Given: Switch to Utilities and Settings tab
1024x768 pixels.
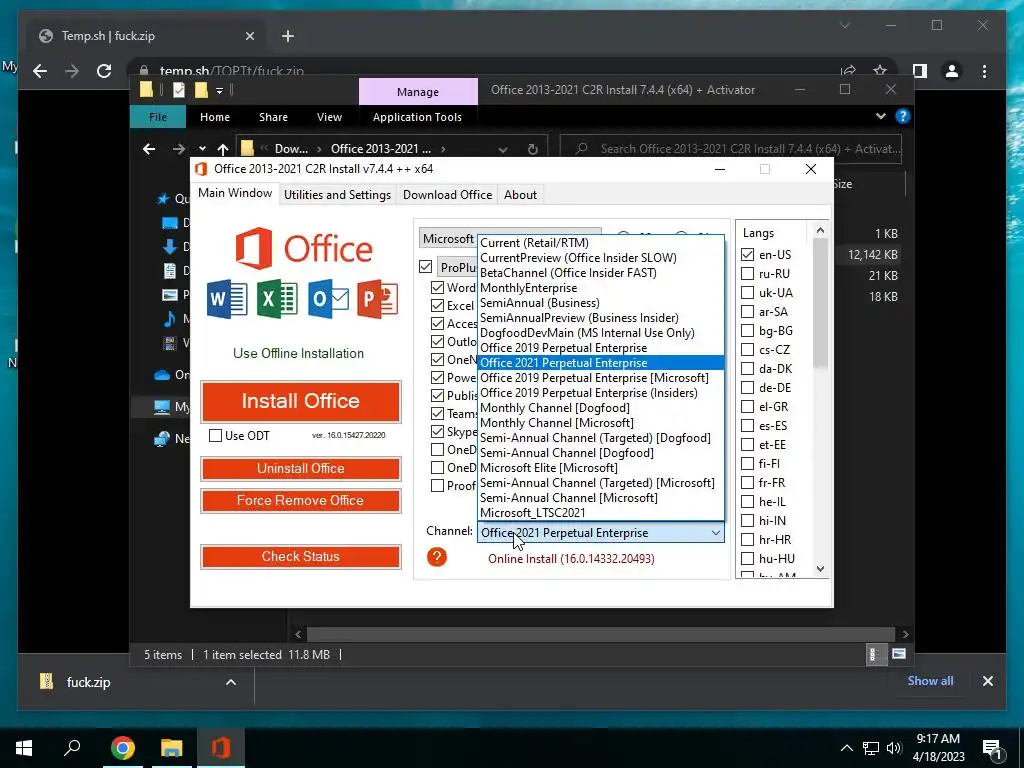Looking at the screenshot, I should [x=337, y=195].
